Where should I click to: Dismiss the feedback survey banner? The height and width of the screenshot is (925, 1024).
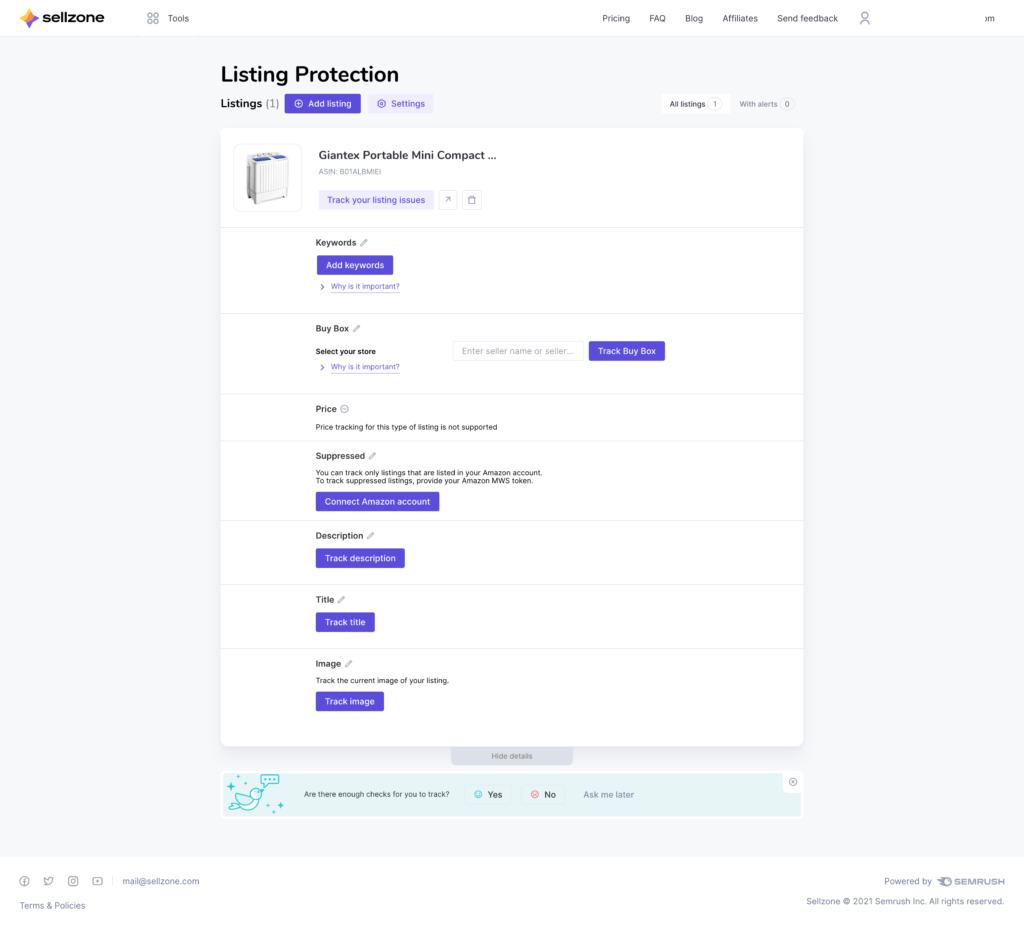[793, 782]
